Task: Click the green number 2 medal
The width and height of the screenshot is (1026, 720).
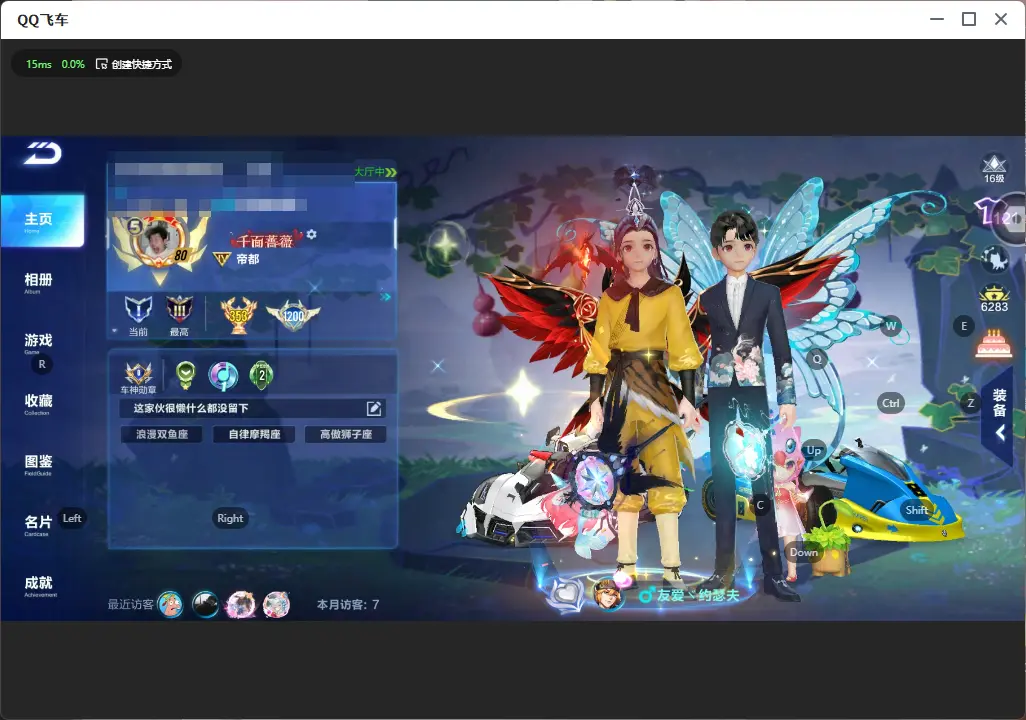Action: [262, 374]
